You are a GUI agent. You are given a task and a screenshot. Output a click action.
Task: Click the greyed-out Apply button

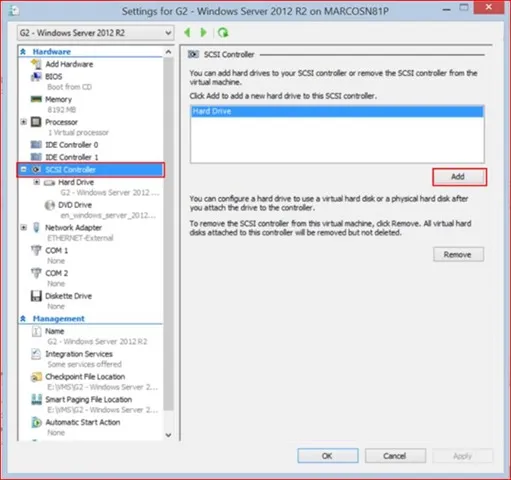(x=462, y=456)
